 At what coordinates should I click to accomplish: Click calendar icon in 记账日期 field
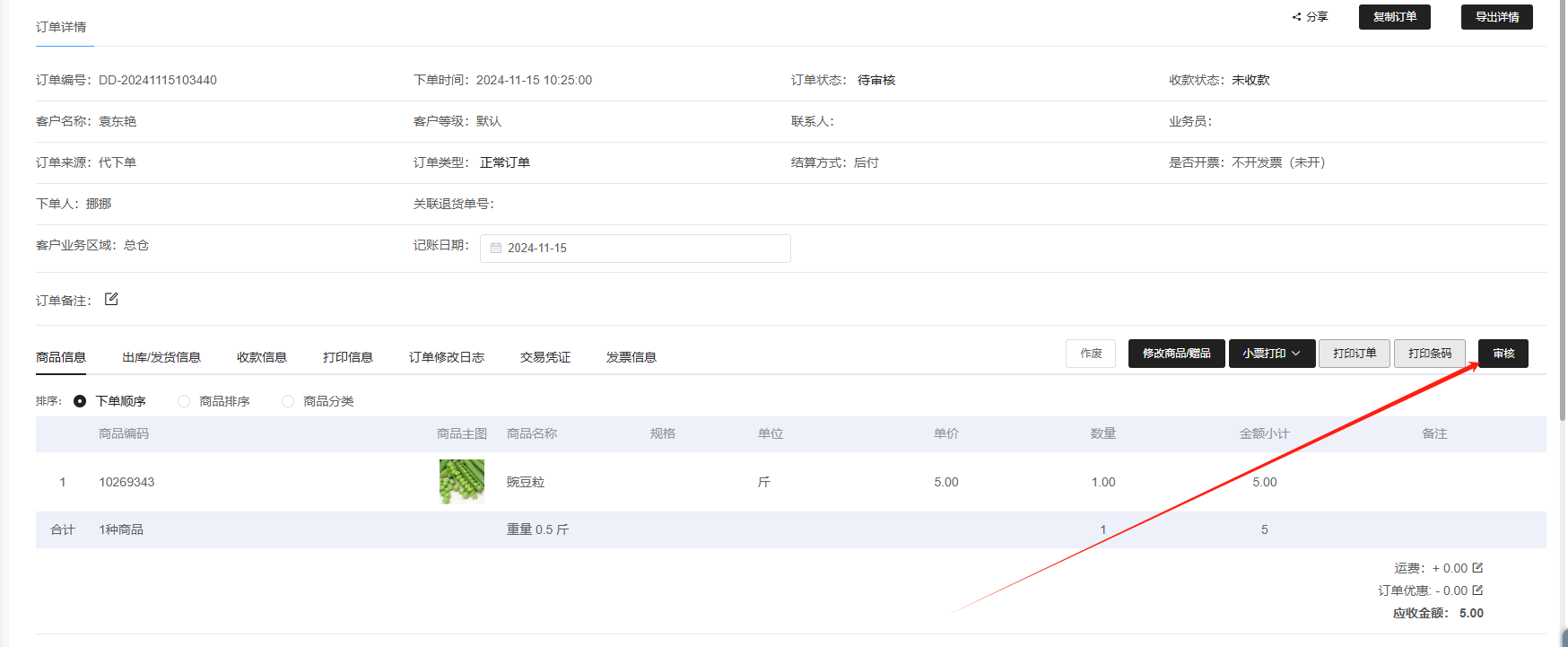pos(496,249)
